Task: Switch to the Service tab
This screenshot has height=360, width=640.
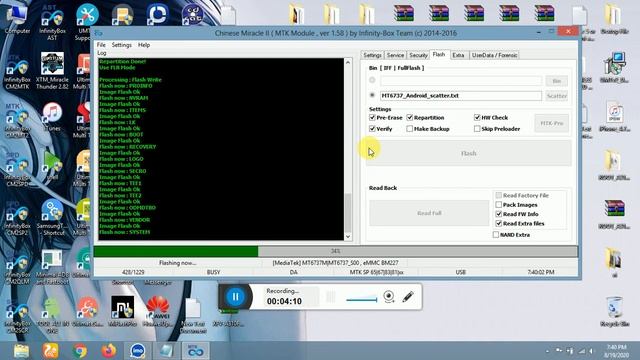Action: tap(395, 55)
